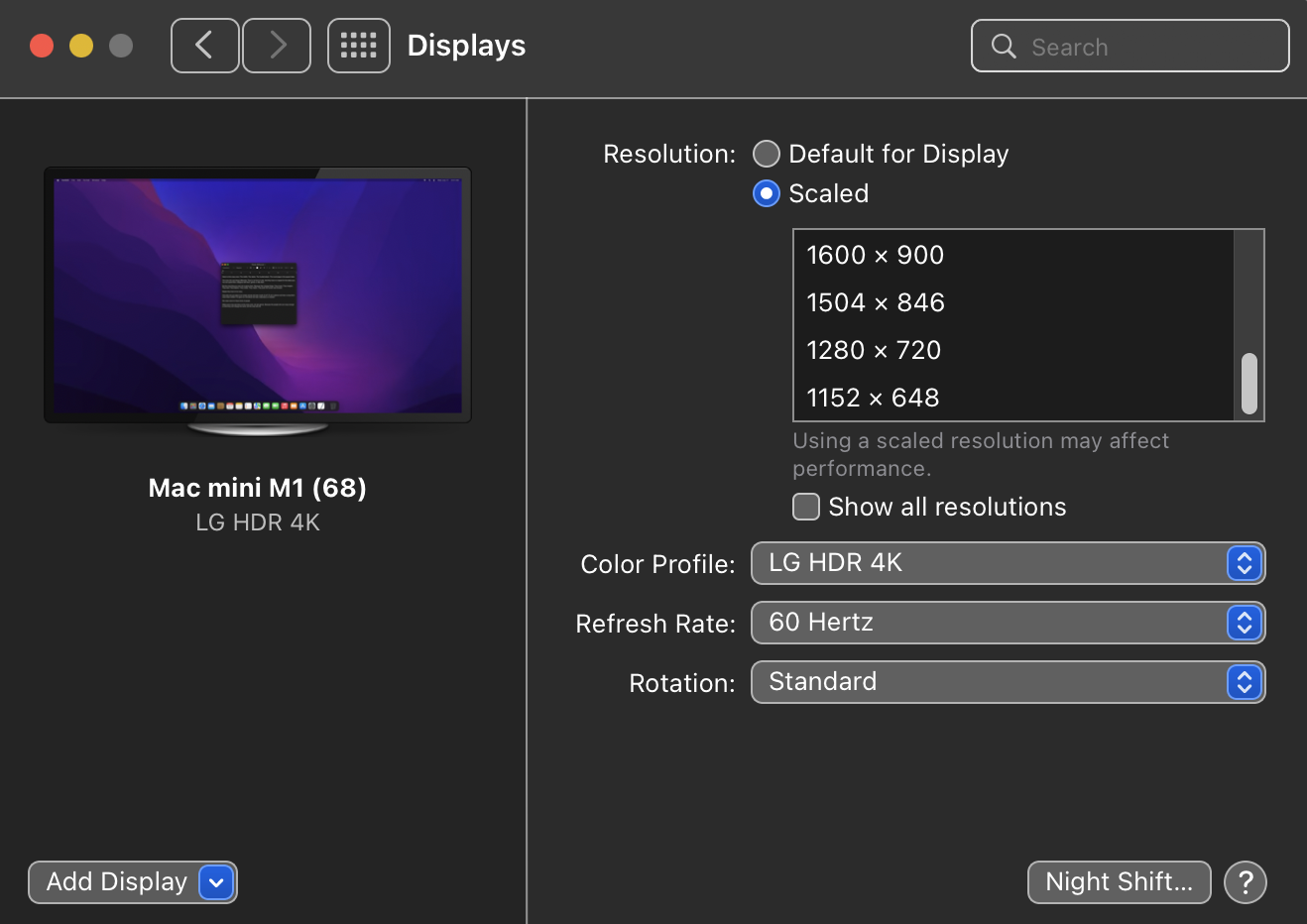Choose 1600 × 900 resolution
Image resolution: width=1307 pixels, height=924 pixels.
(x=1013, y=255)
